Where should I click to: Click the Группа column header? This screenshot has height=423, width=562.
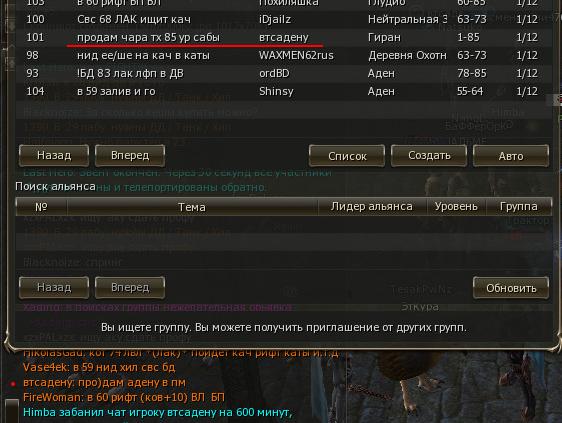tap(518, 206)
